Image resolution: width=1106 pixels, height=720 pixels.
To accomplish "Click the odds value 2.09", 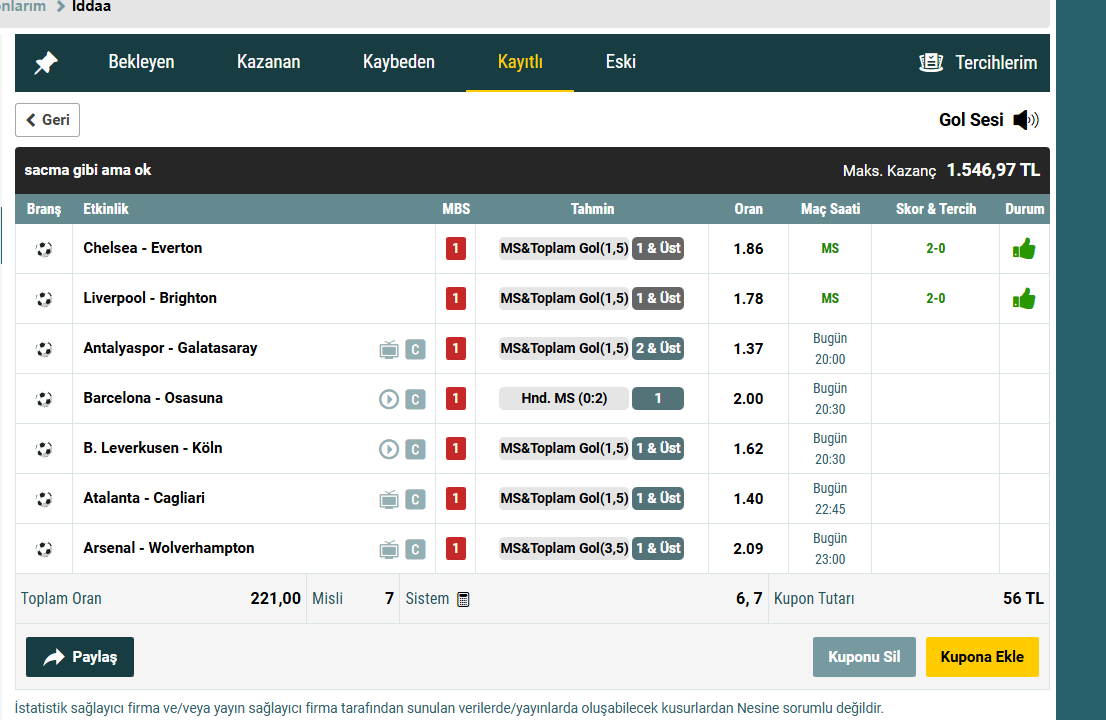I will [x=748, y=549].
